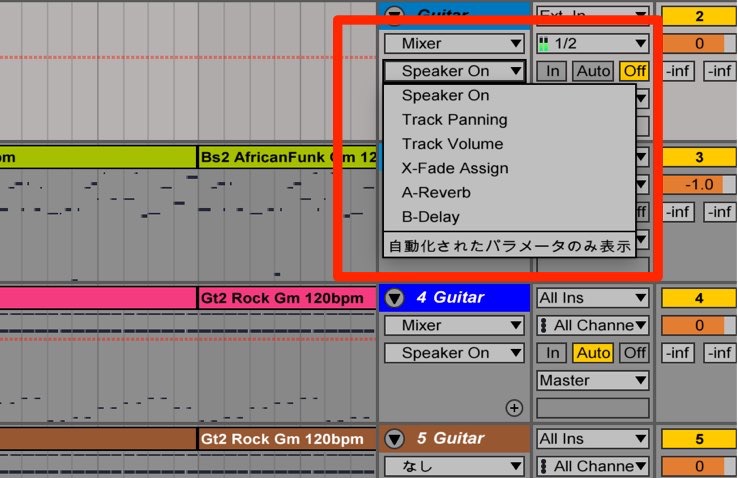
Task: Click the left -inf send value on track 3
Action: (x=678, y=212)
